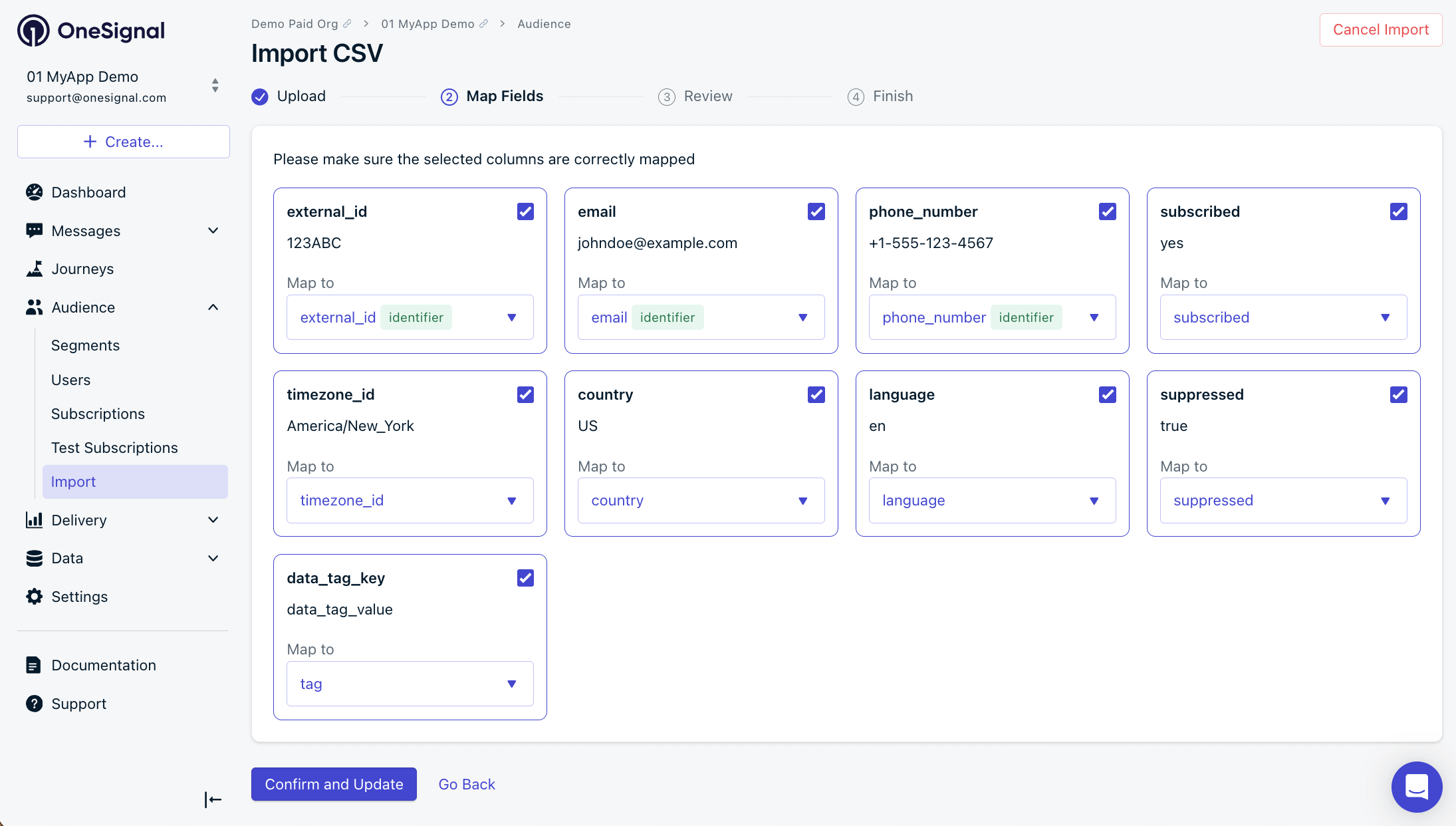Uncheck the suppressed column checkbox
This screenshot has width=1456, height=826.
[1398, 394]
